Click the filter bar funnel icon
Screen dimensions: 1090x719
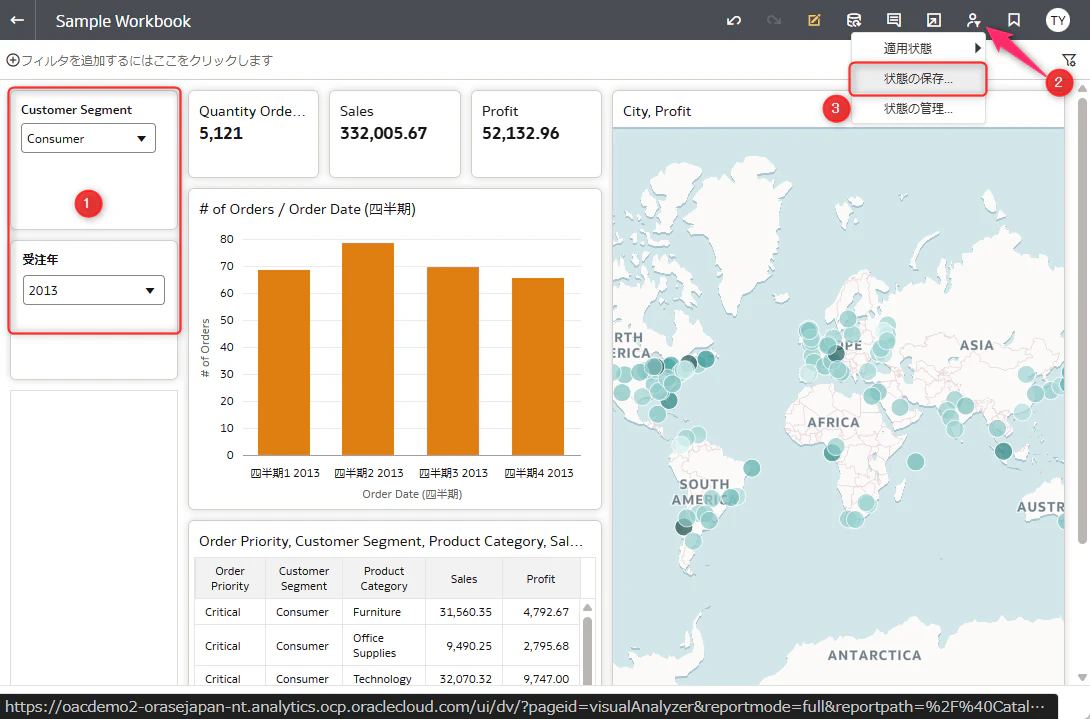1069,60
